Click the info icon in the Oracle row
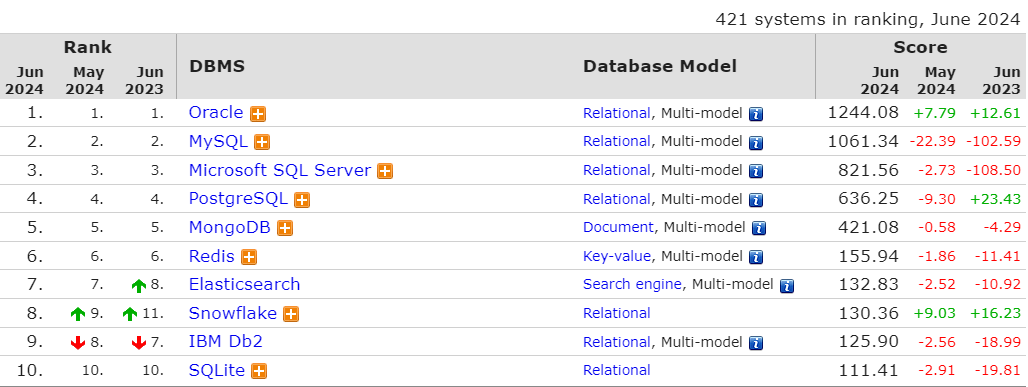Viewport: 1028px width, 387px height. (756, 114)
